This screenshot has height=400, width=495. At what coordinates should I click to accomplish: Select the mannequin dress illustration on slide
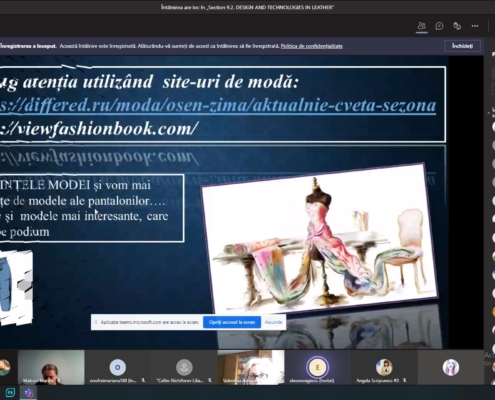tap(319, 239)
